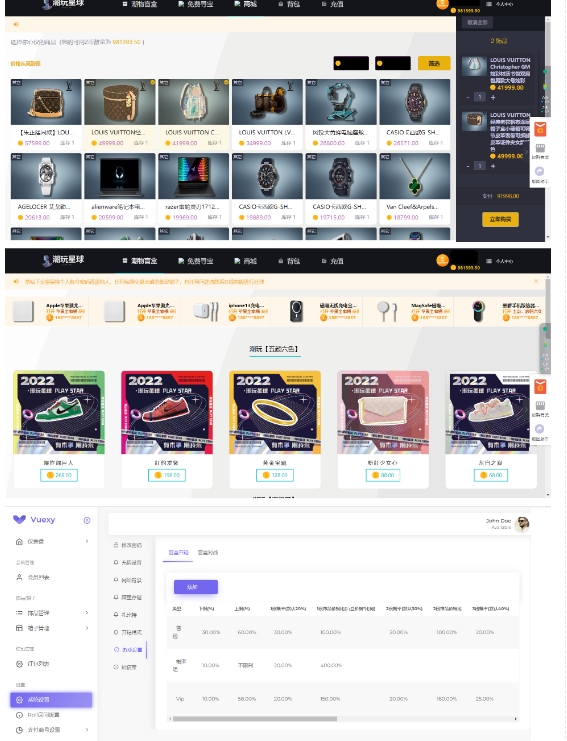Select the highlighted purple gear settings item

pos(51,700)
